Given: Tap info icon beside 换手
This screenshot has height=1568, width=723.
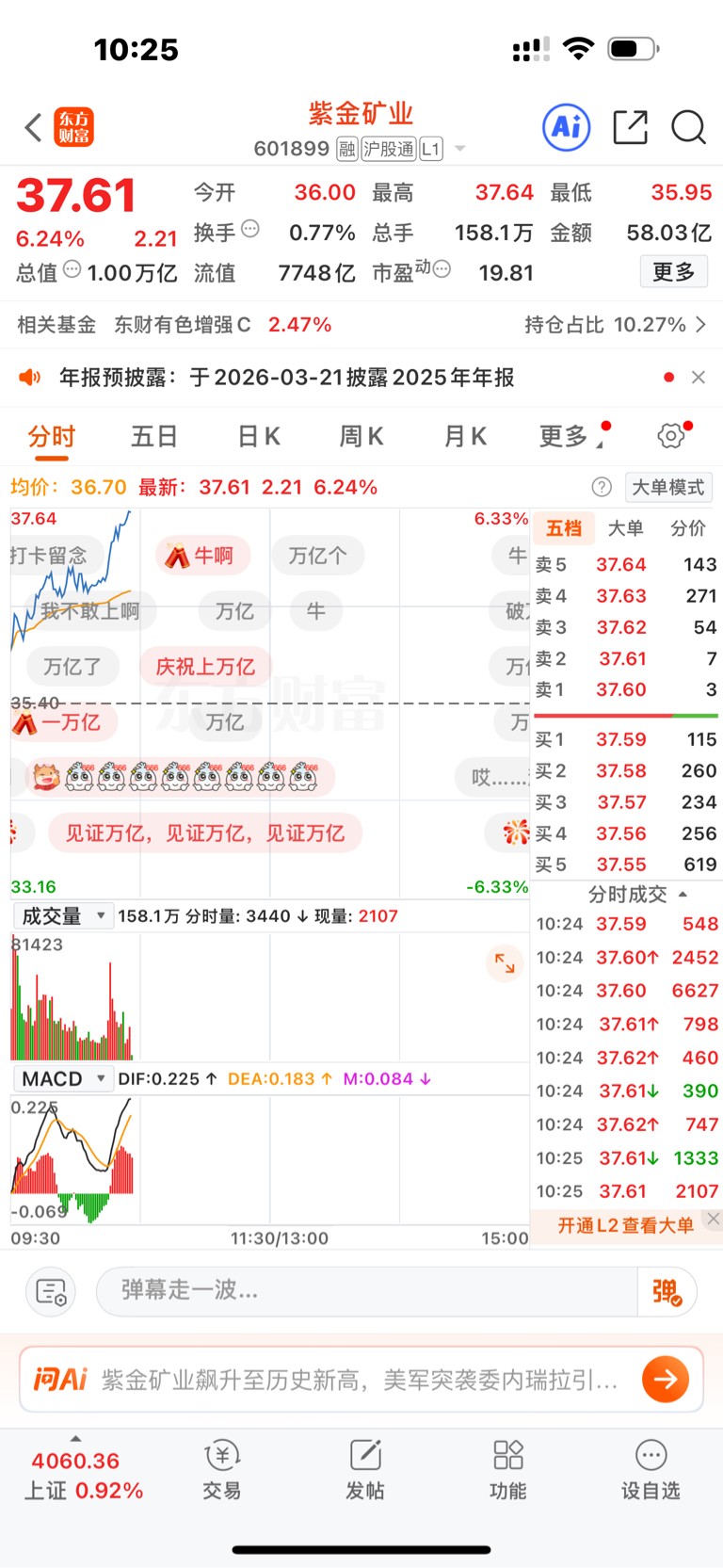Looking at the screenshot, I should [250, 228].
